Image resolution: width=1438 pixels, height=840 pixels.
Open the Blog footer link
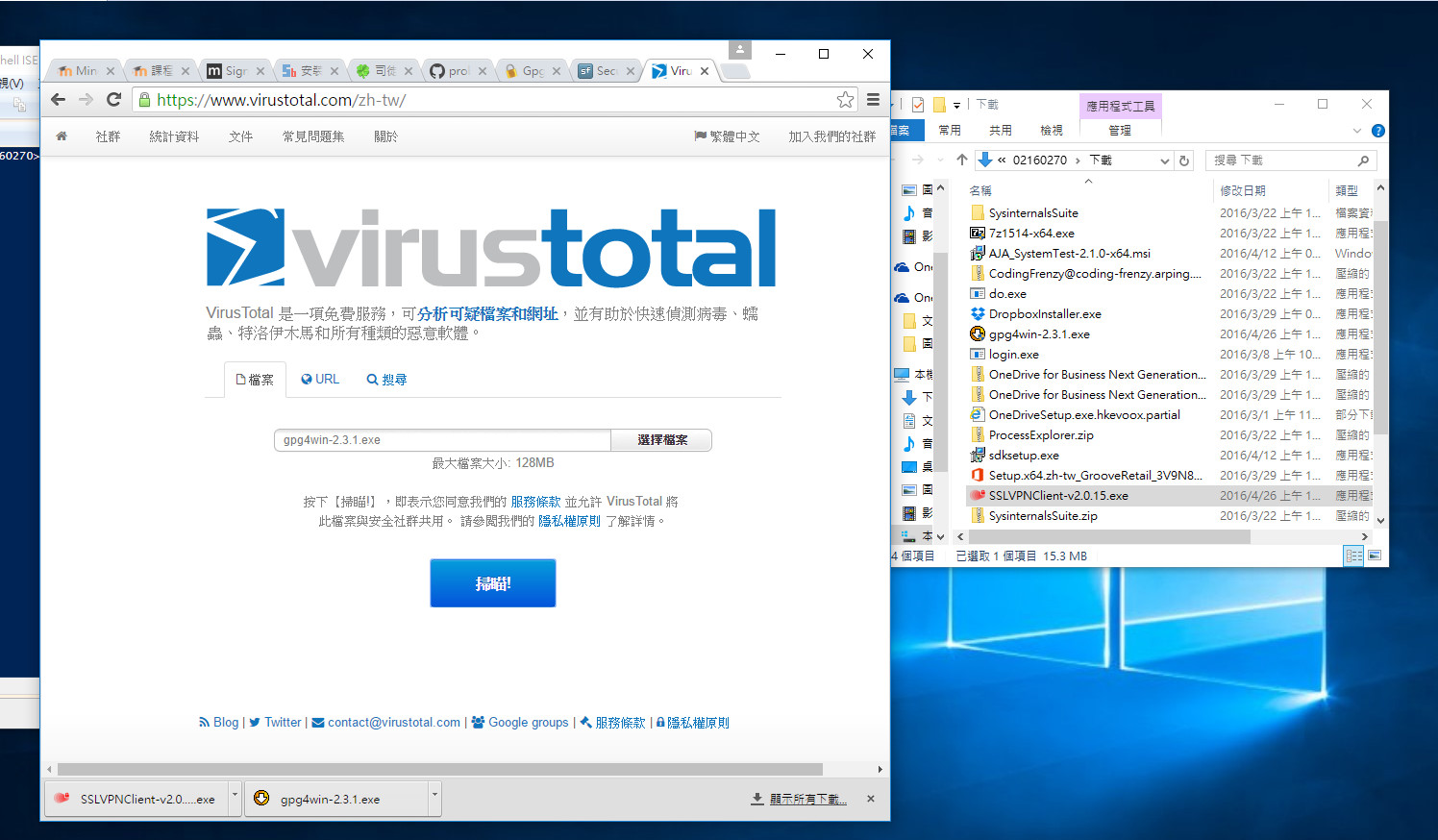click(x=219, y=723)
